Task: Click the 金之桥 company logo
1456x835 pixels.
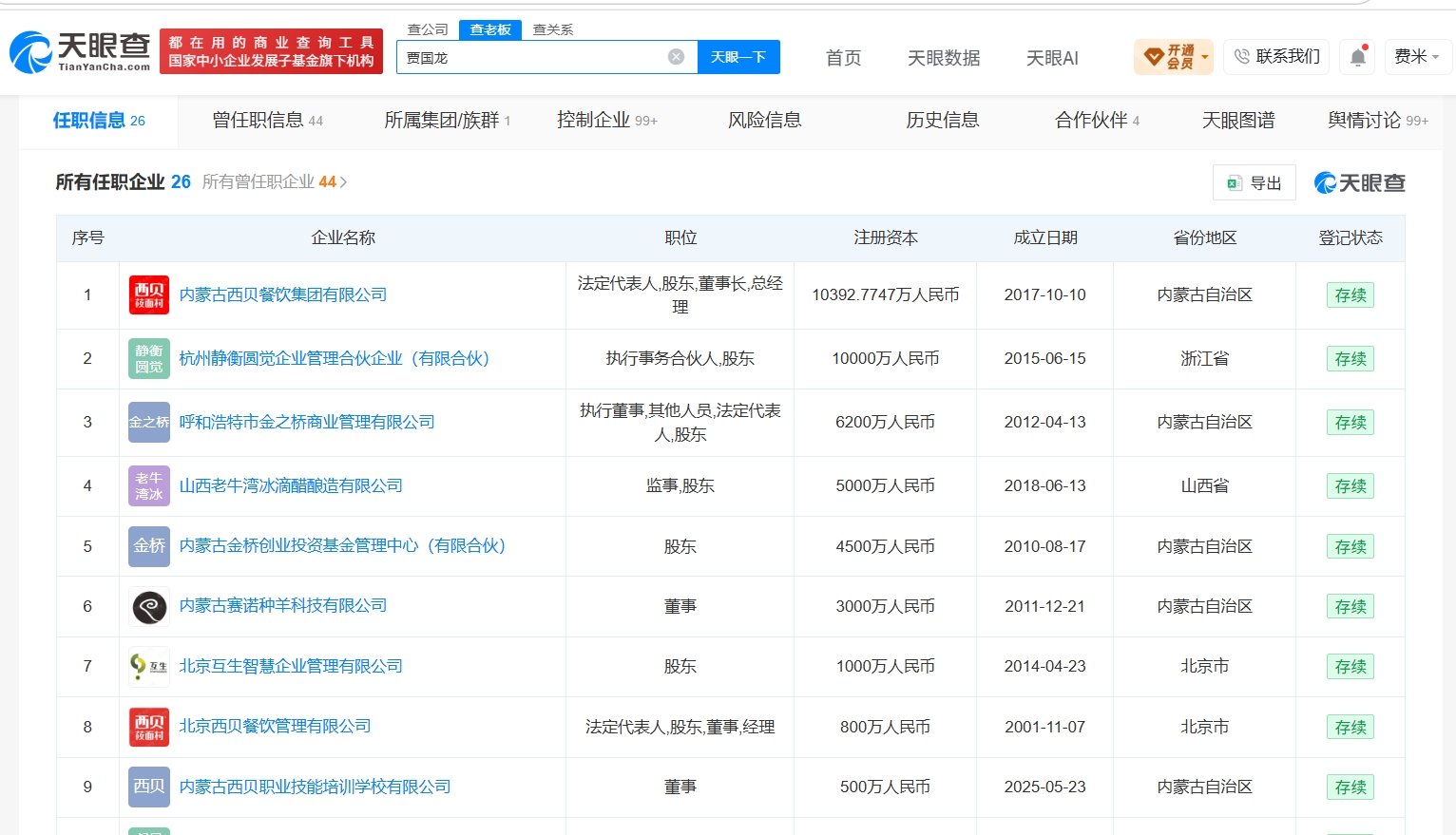Action: tap(149, 422)
